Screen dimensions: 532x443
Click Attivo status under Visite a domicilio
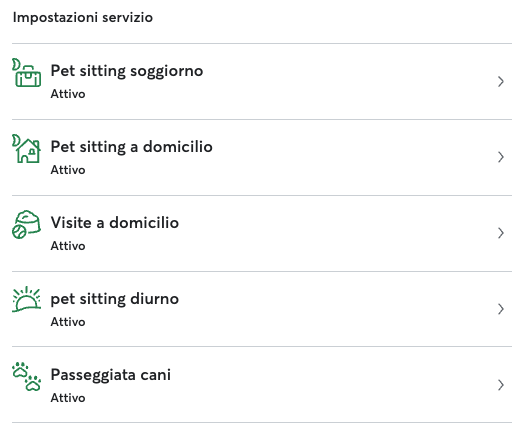click(x=68, y=246)
